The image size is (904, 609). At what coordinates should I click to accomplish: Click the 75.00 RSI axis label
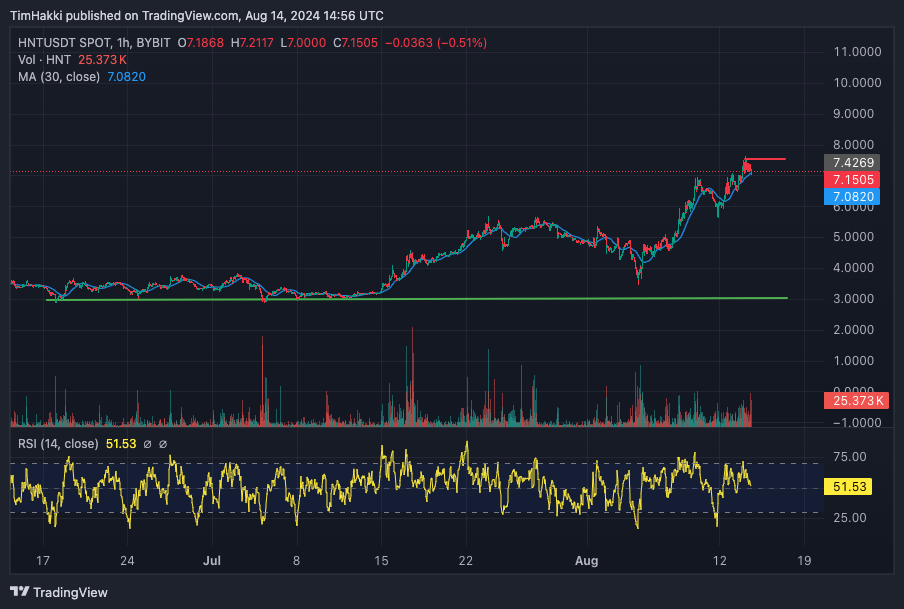[x=850, y=457]
